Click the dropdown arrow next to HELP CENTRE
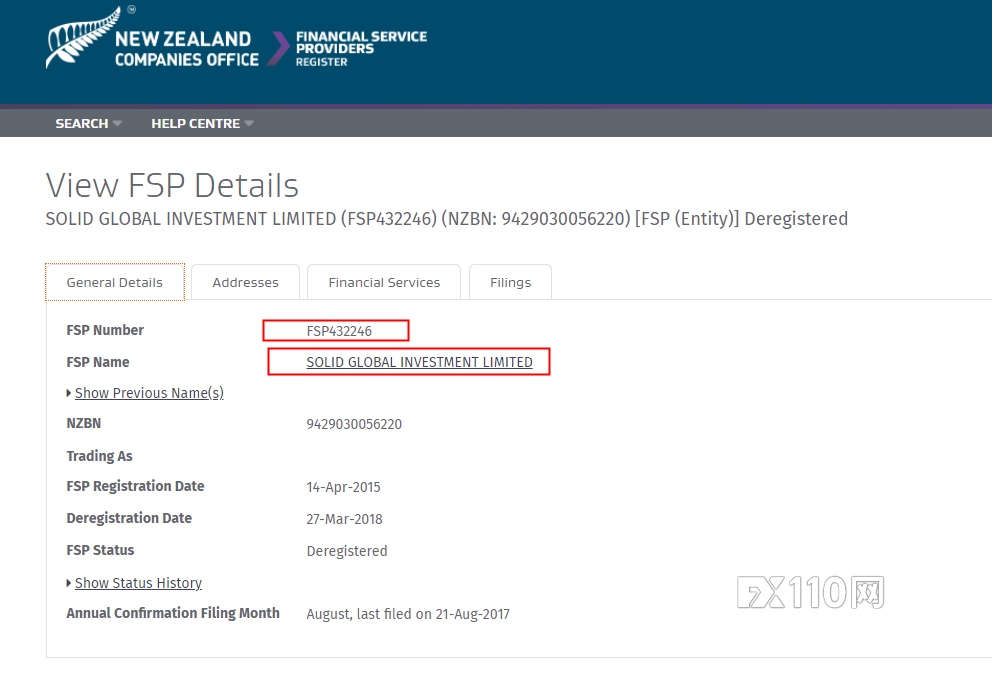 click(249, 123)
